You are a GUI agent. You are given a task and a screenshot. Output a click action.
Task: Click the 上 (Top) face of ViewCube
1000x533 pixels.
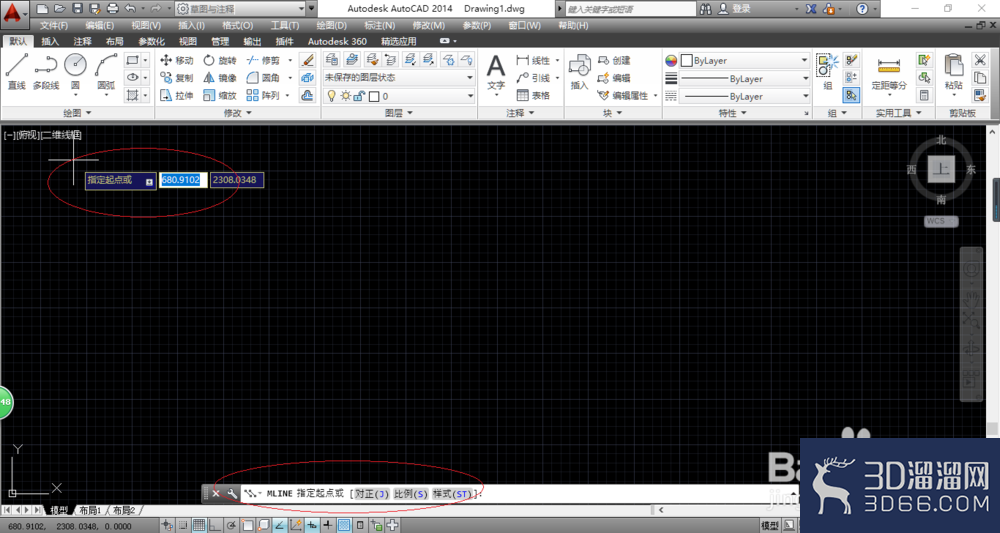click(941, 169)
